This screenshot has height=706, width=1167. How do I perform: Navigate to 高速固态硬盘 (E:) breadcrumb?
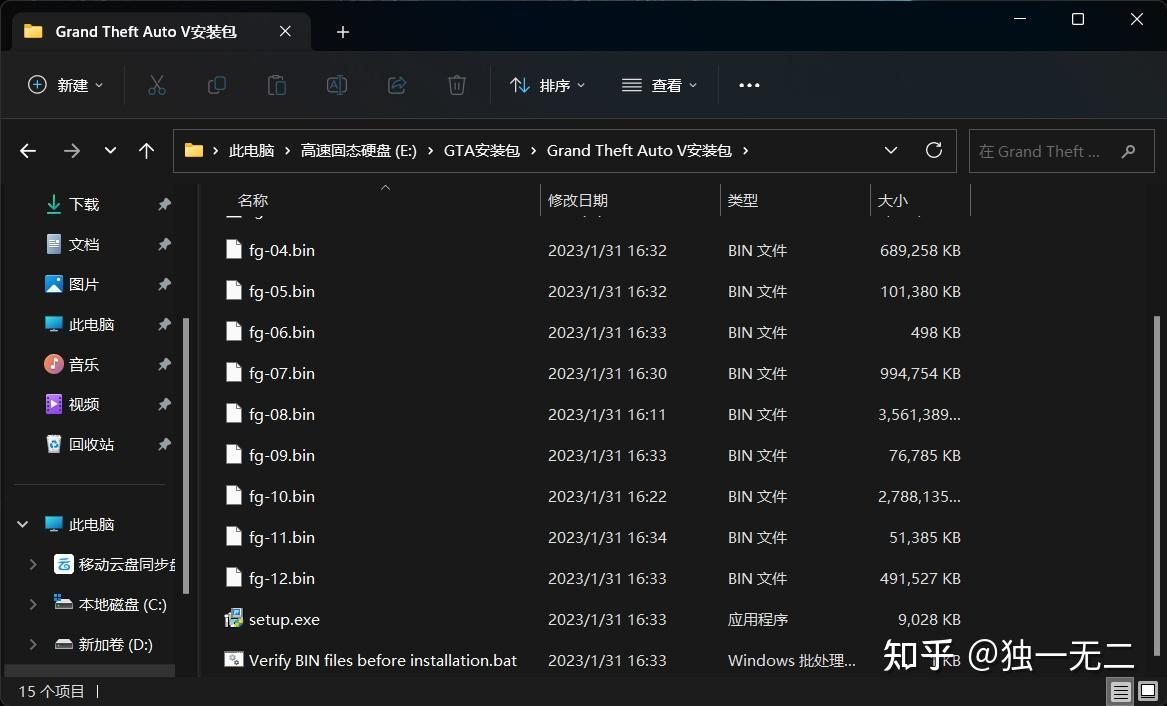pyautogui.click(x=359, y=151)
